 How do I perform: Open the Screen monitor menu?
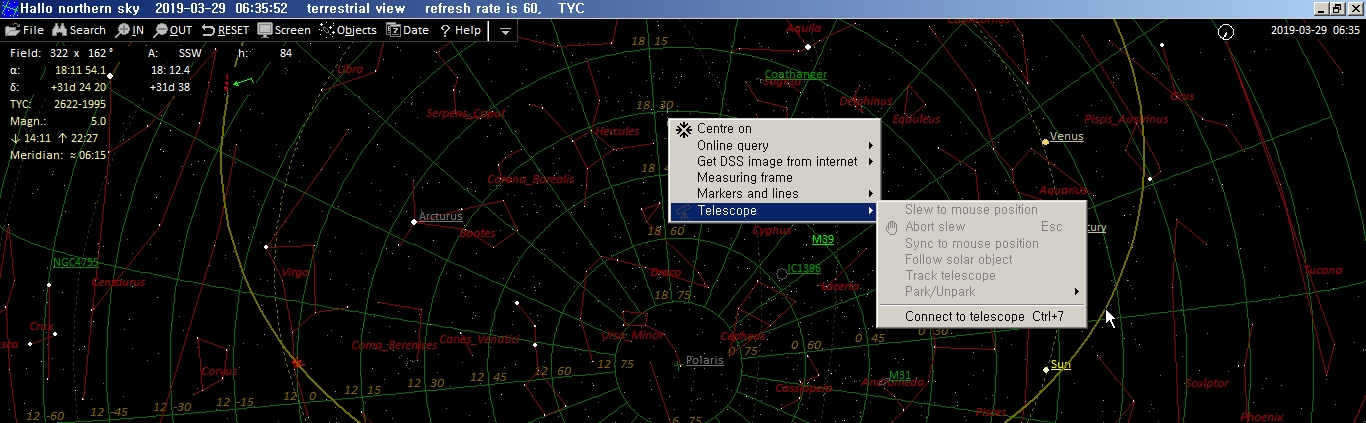tap(265, 30)
